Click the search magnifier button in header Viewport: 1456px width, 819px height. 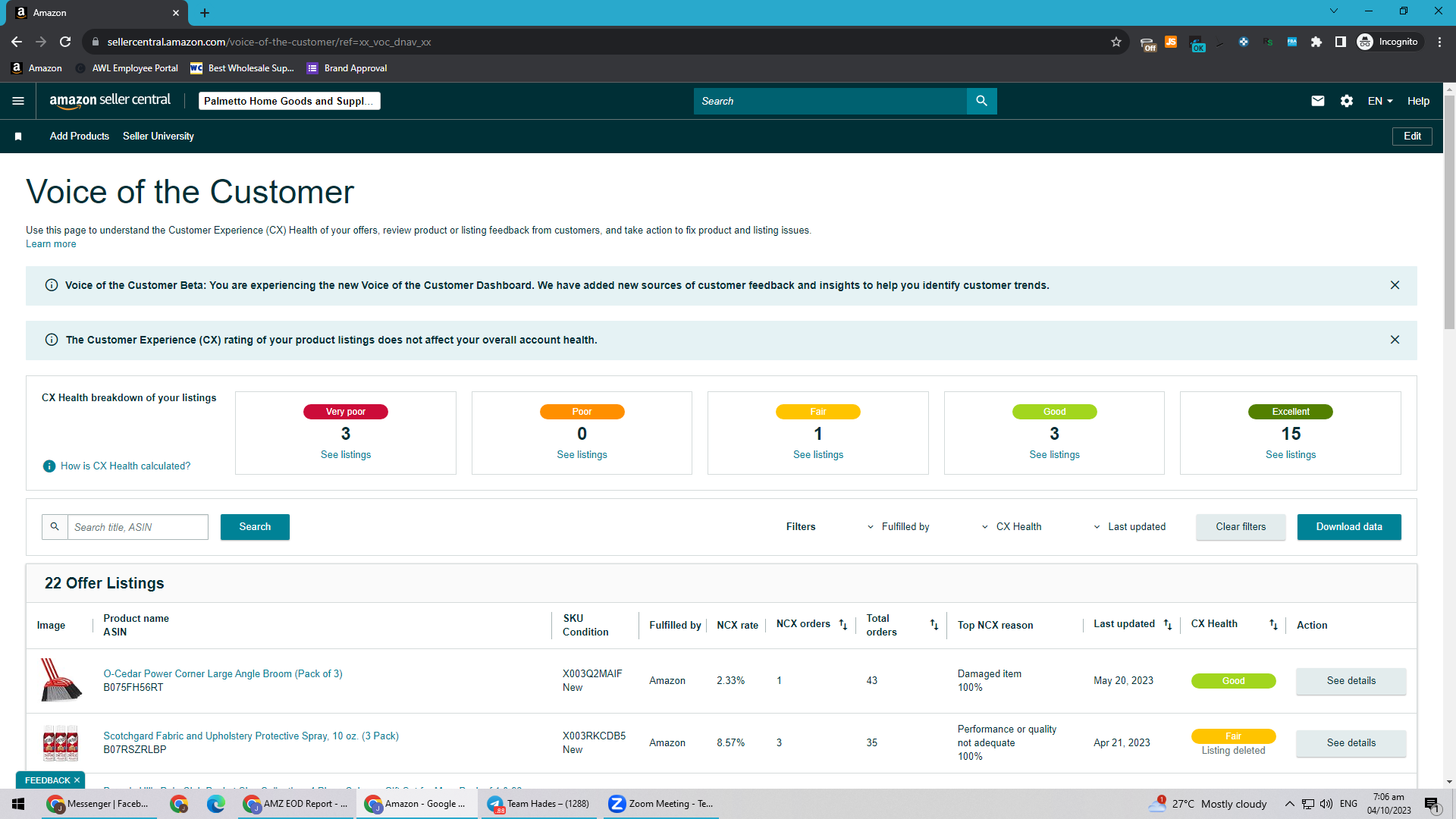click(981, 101)
